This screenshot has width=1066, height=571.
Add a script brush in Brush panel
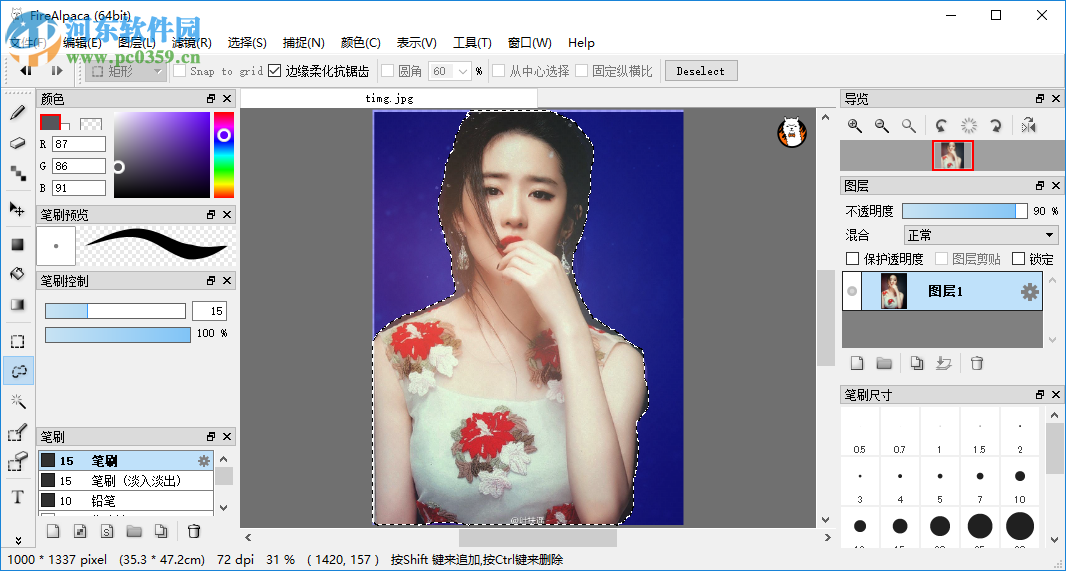pyautogui.click(x=107, y=531)
